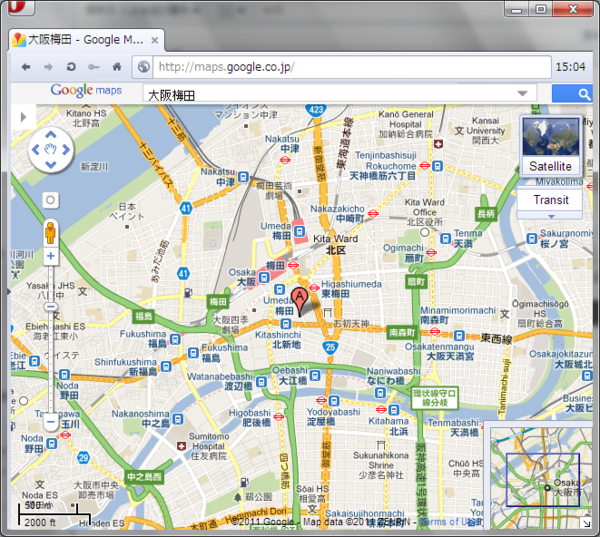
Task: Click the zoom slider handle
Action: click(51, 307)
